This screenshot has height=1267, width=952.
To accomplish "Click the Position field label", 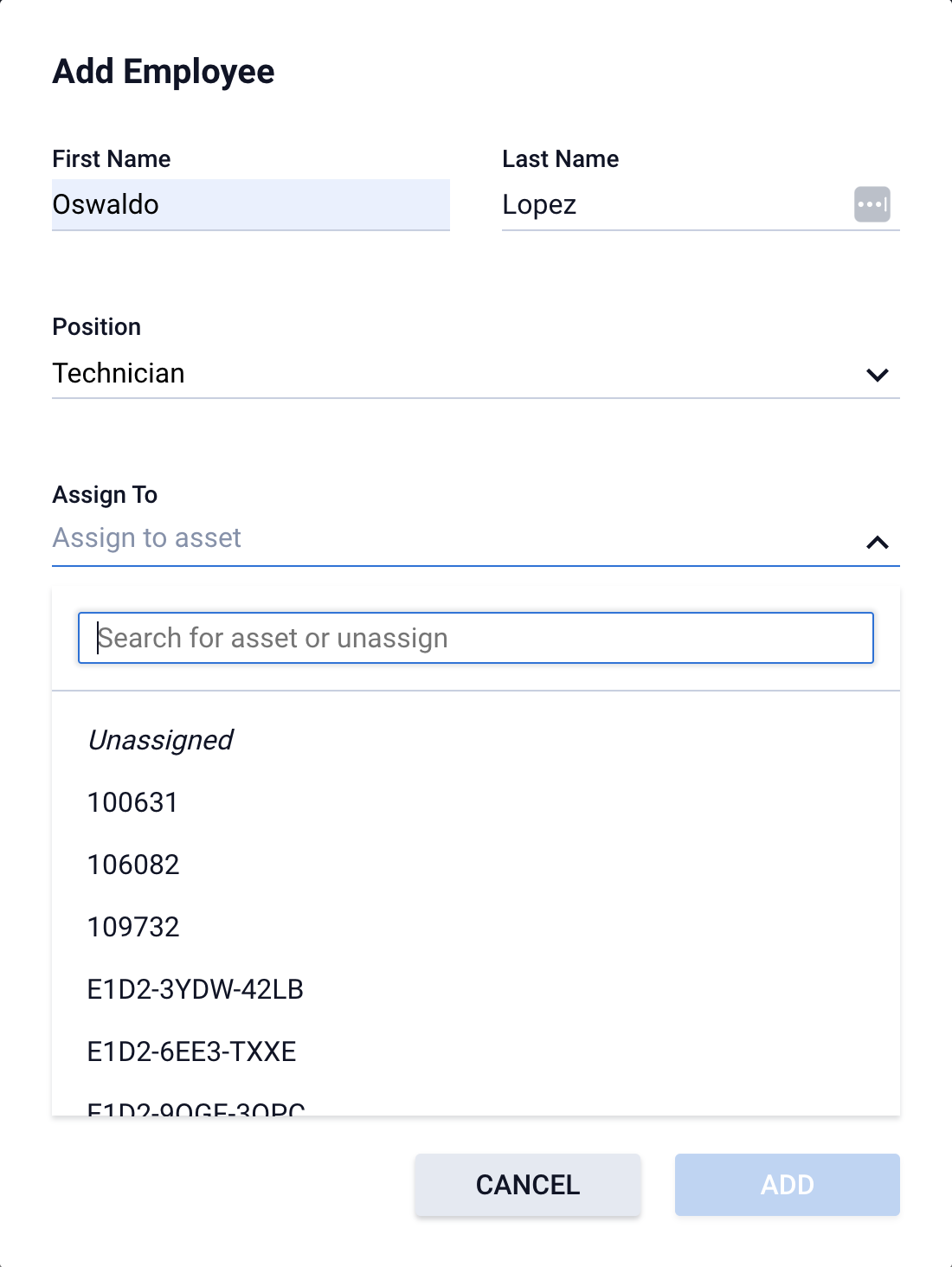I will point(96,326).
